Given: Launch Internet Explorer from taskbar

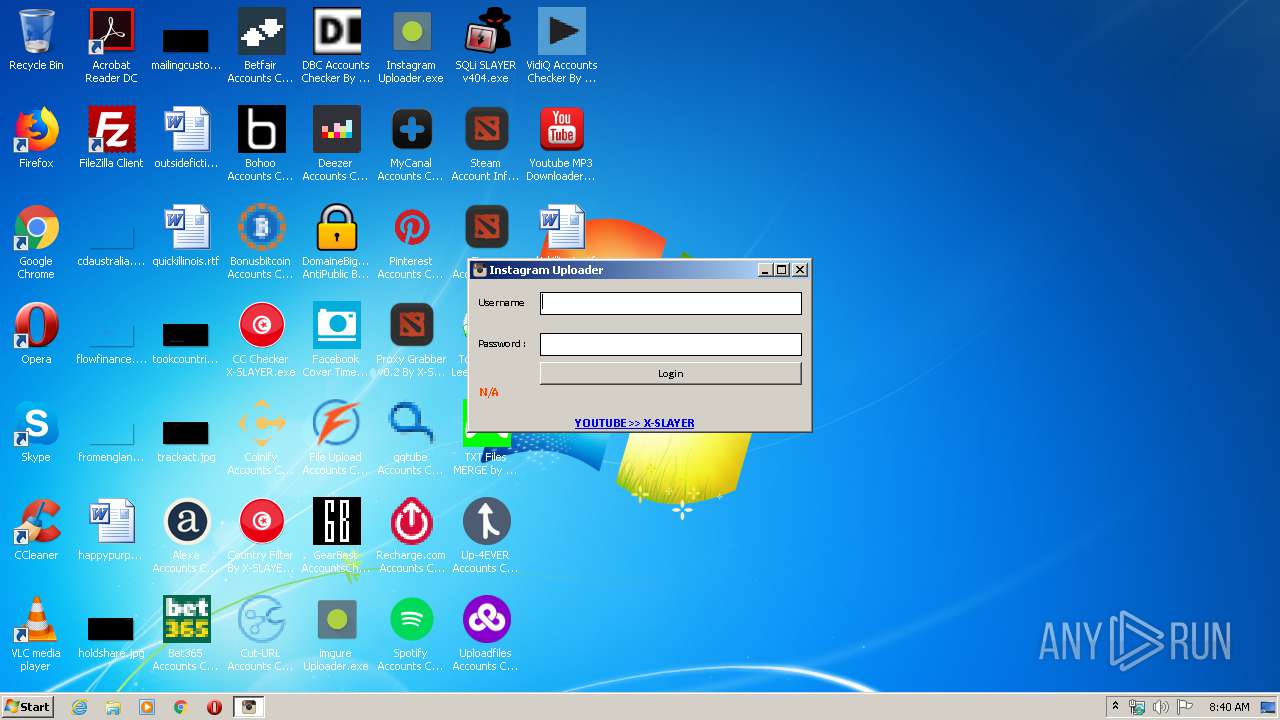Looking at the screenshot, I should click(79, 707).
